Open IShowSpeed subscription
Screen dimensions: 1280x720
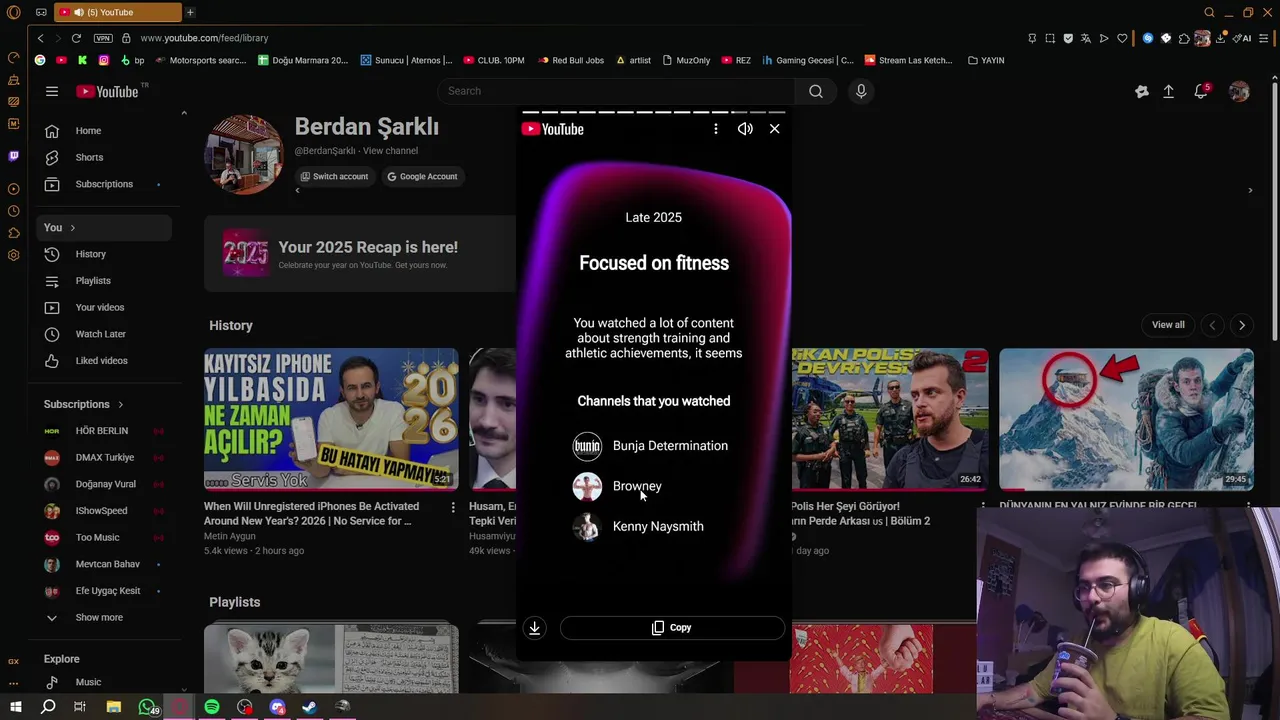pos(105,511)
